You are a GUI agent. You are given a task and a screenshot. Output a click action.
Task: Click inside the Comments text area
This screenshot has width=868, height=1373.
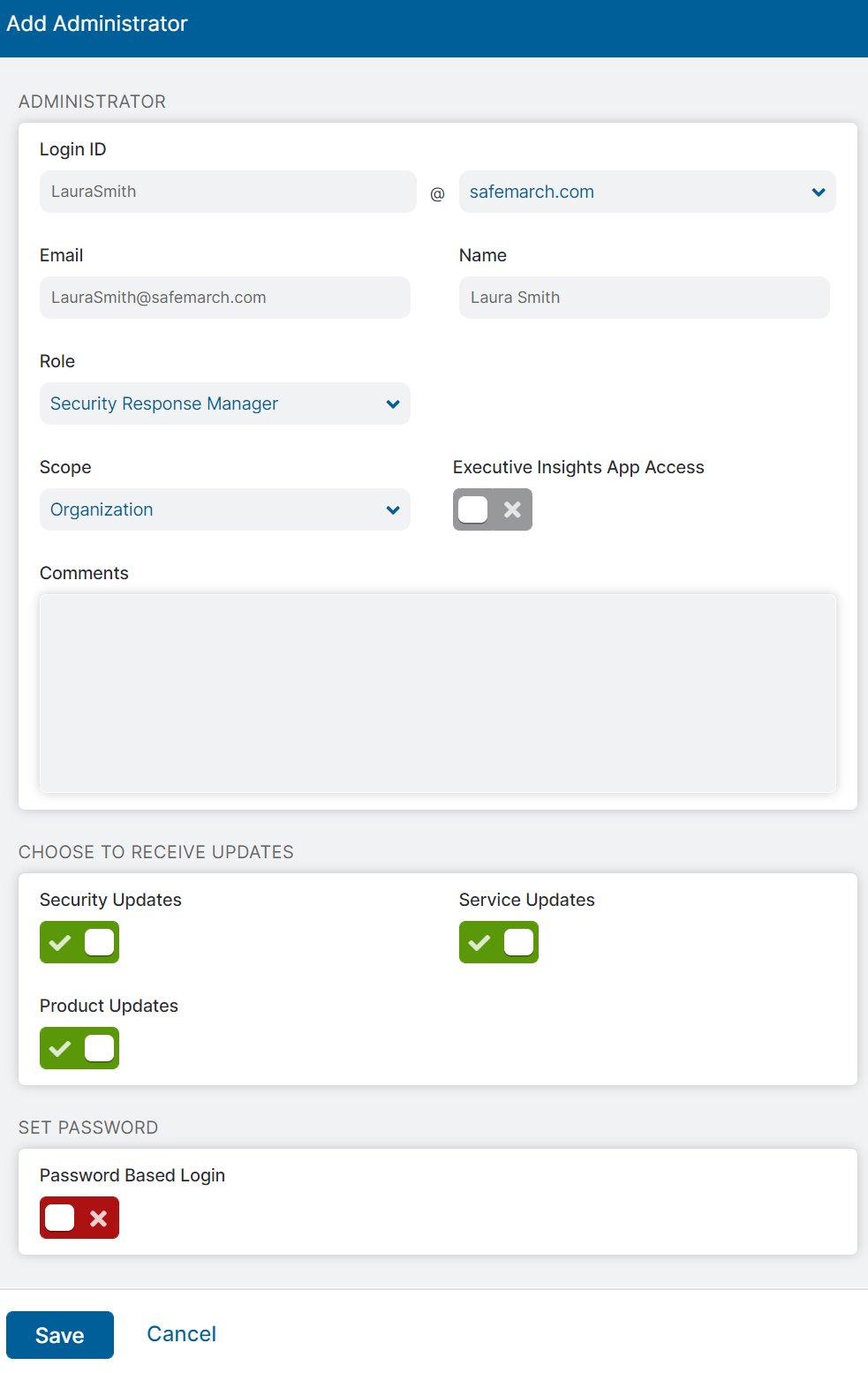(x=437, y=693)
